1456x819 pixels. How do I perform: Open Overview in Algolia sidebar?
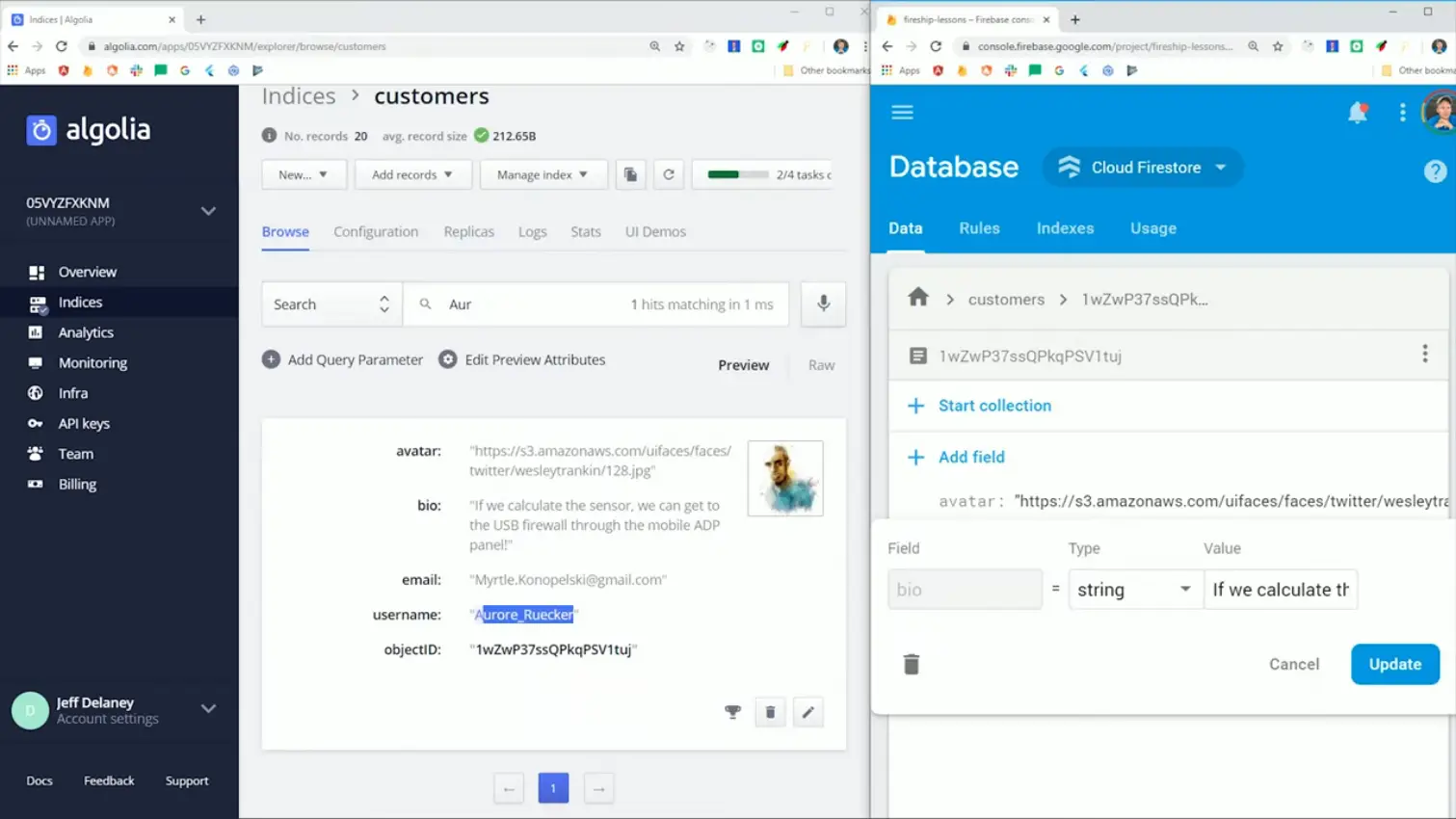coord(87,272)
